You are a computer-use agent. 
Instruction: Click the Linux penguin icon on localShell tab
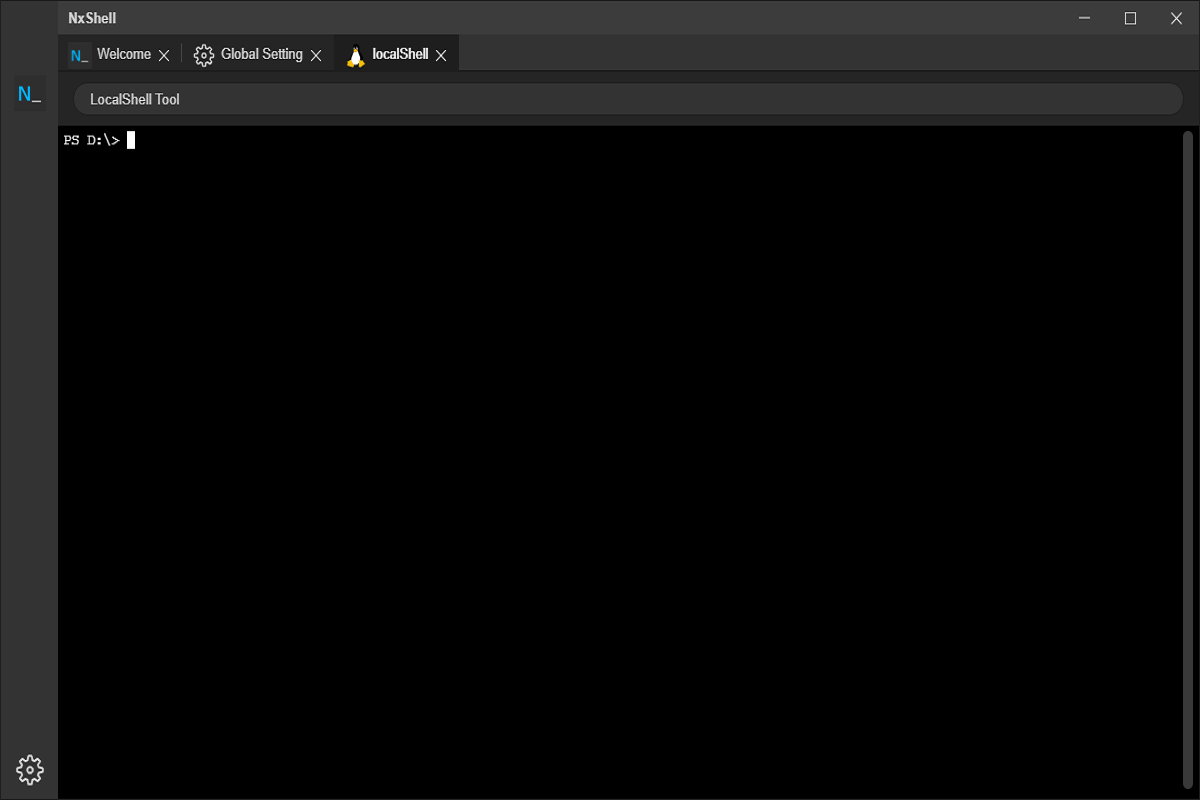[356, 55]
